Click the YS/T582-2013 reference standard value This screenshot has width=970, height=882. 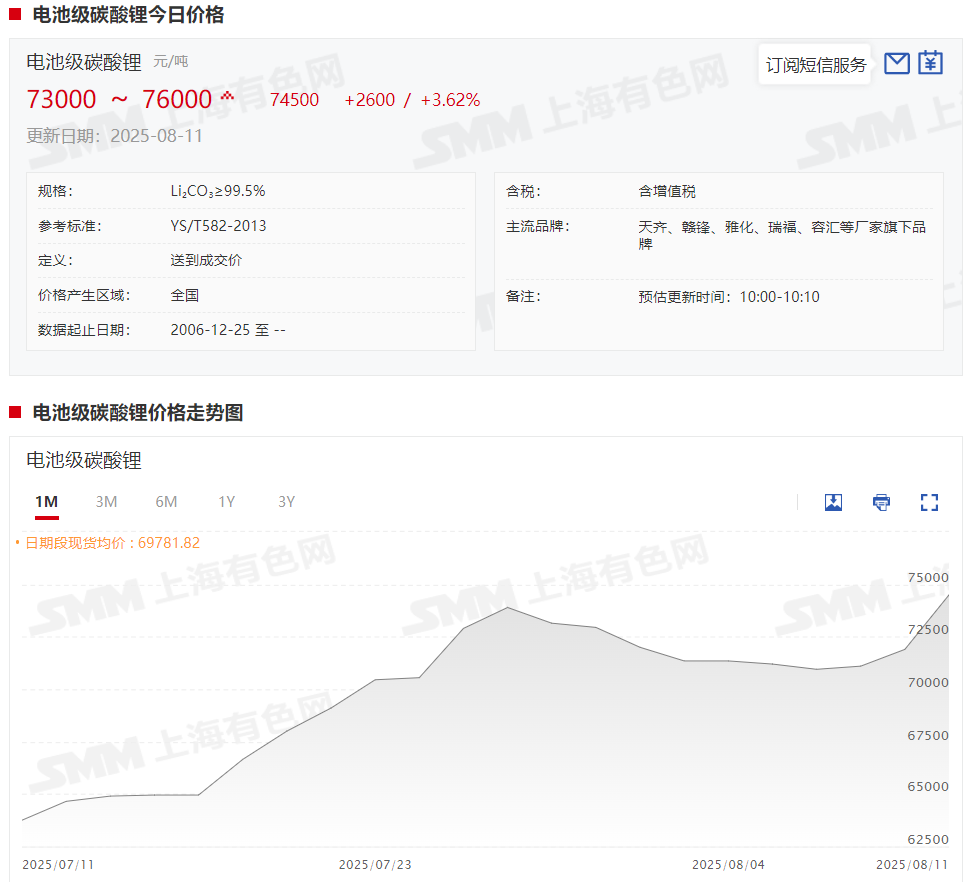[218, 226]
